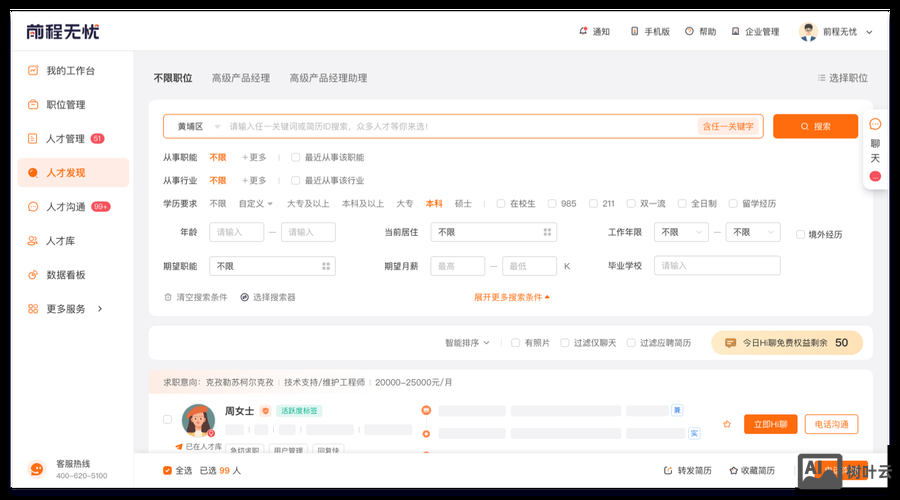Click the Hi聊 free quota message icon
900x500 pixels.
[730, 343]
